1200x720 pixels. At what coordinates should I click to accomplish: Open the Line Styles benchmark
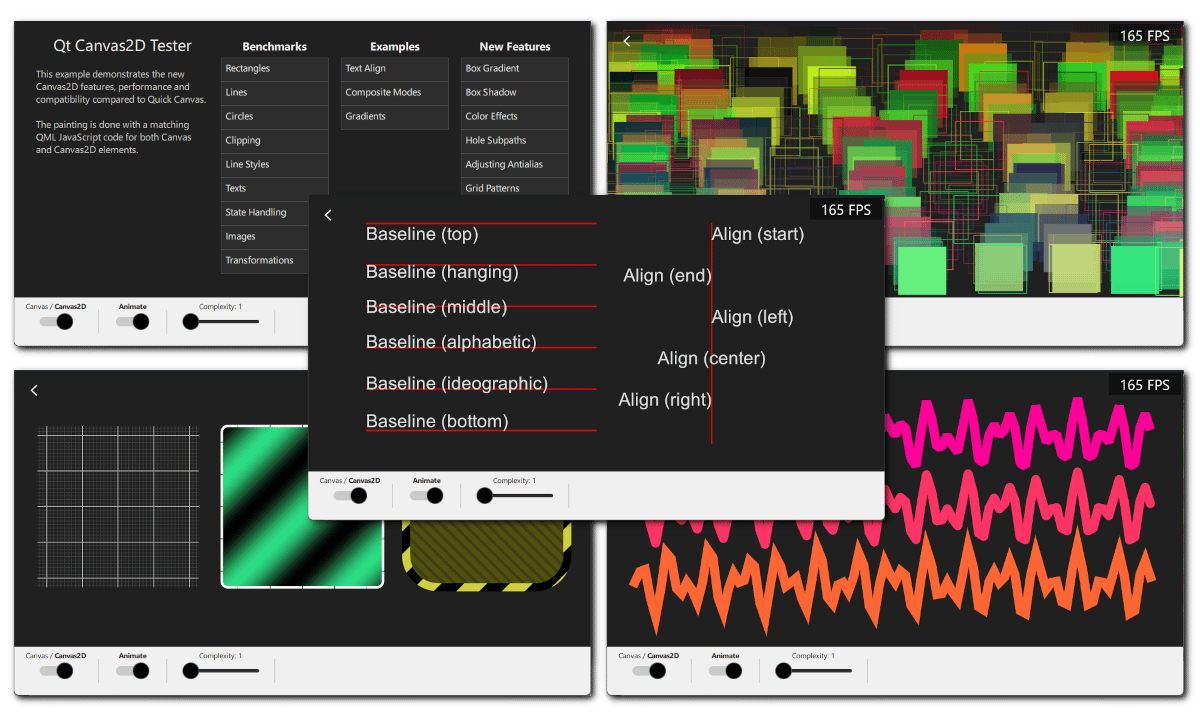tap(275, 165)
